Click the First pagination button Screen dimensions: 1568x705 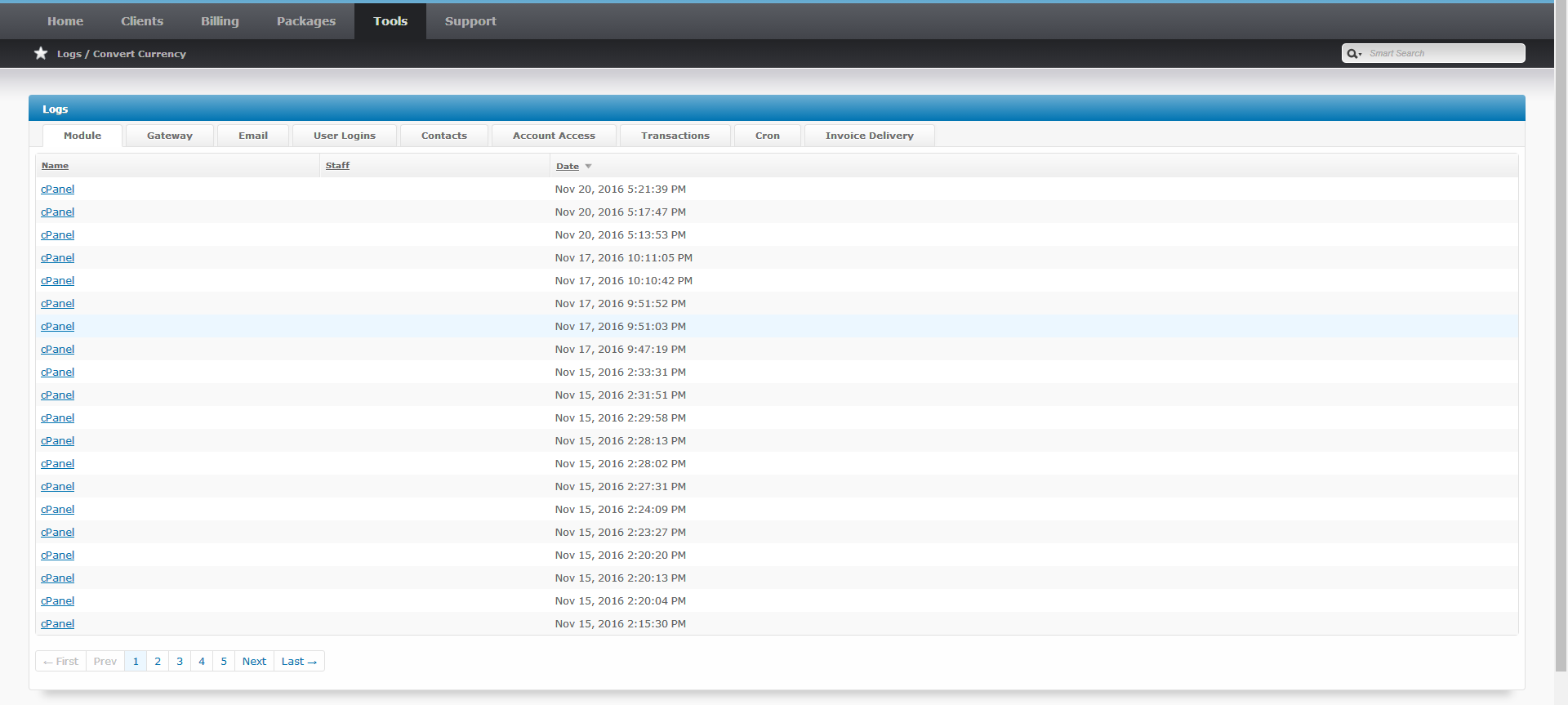(60, 662)
